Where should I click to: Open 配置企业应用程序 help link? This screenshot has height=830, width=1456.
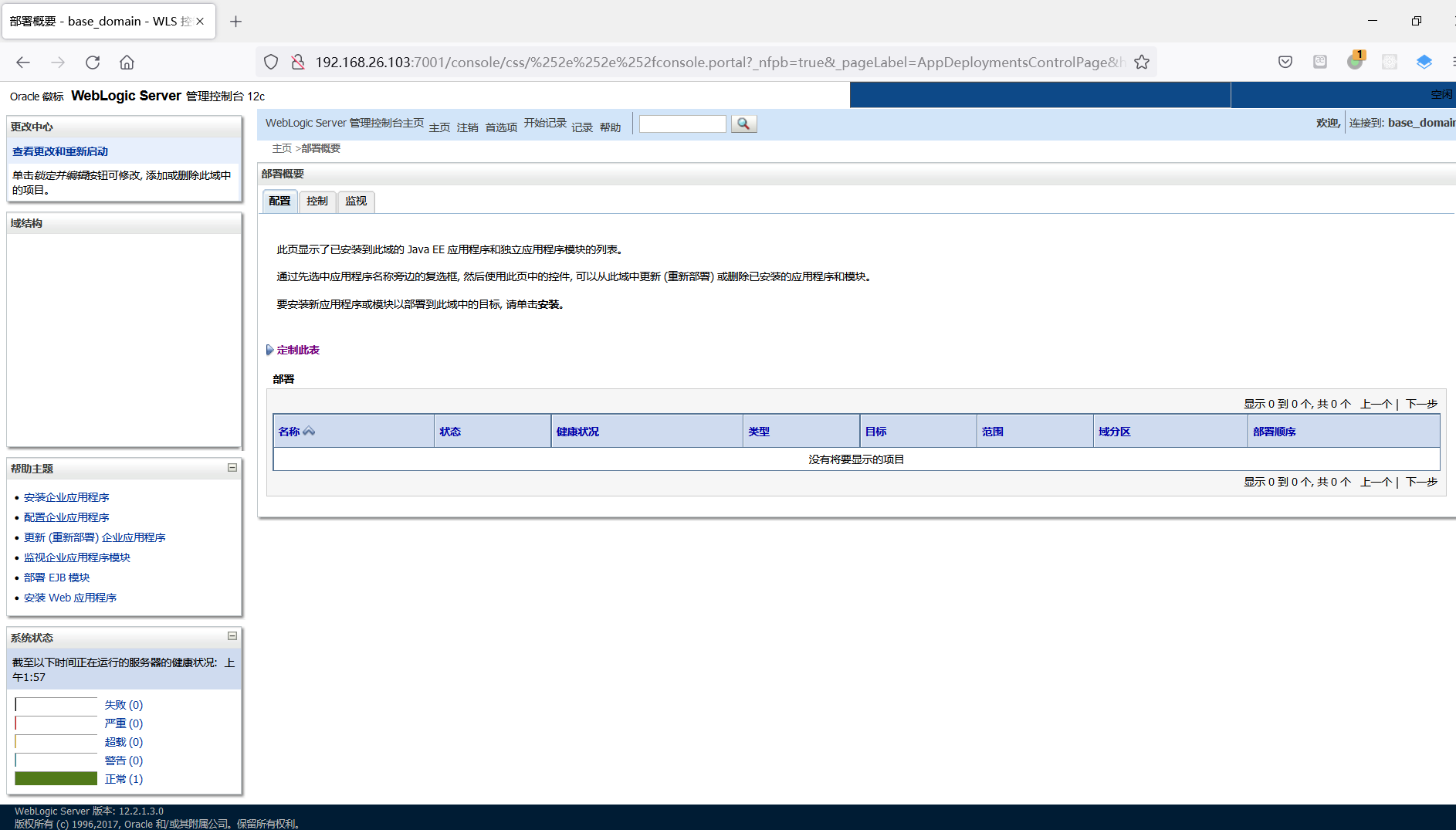pyautogui.click(x=66, y=517)
